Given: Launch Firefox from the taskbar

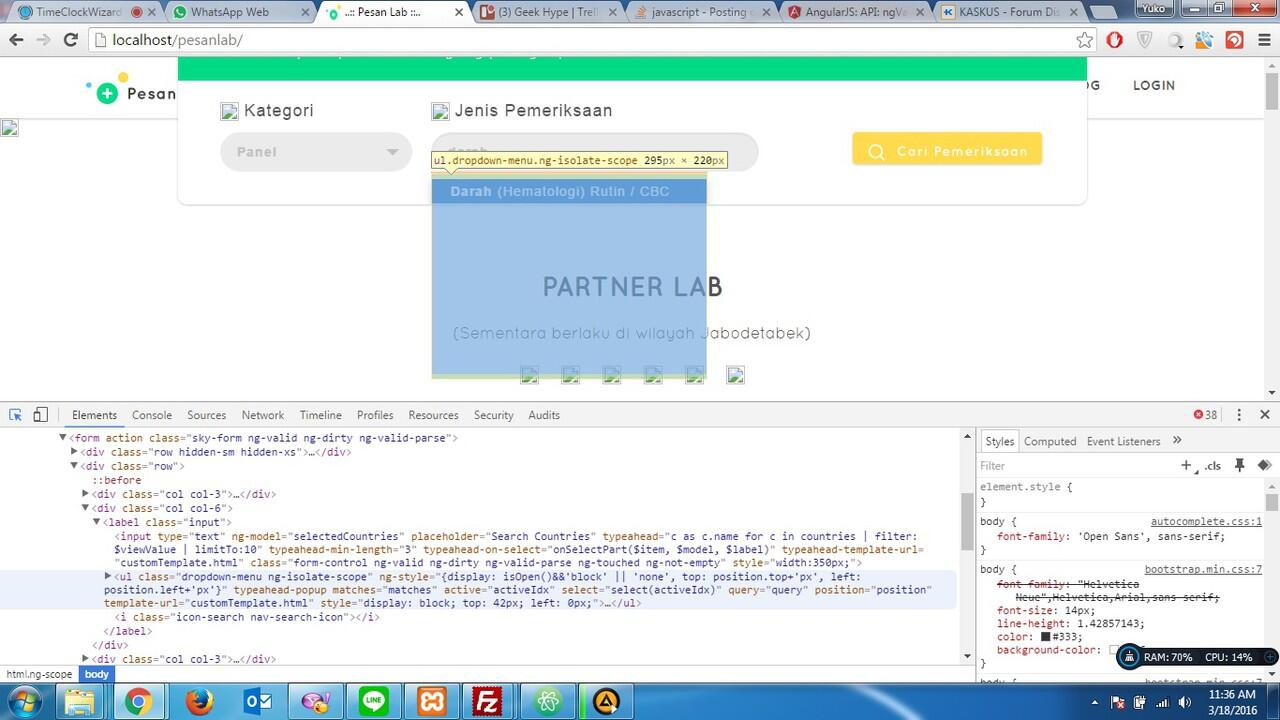Looking at the screenshot, I should (x=199, y=702).
